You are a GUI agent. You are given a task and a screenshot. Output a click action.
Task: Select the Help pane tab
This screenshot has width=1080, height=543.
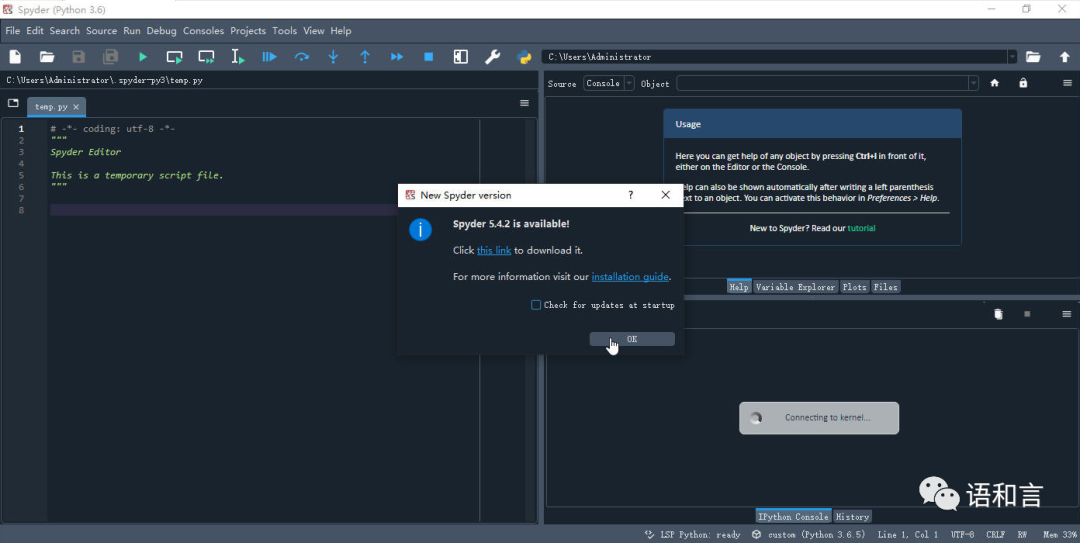[738, 287]
